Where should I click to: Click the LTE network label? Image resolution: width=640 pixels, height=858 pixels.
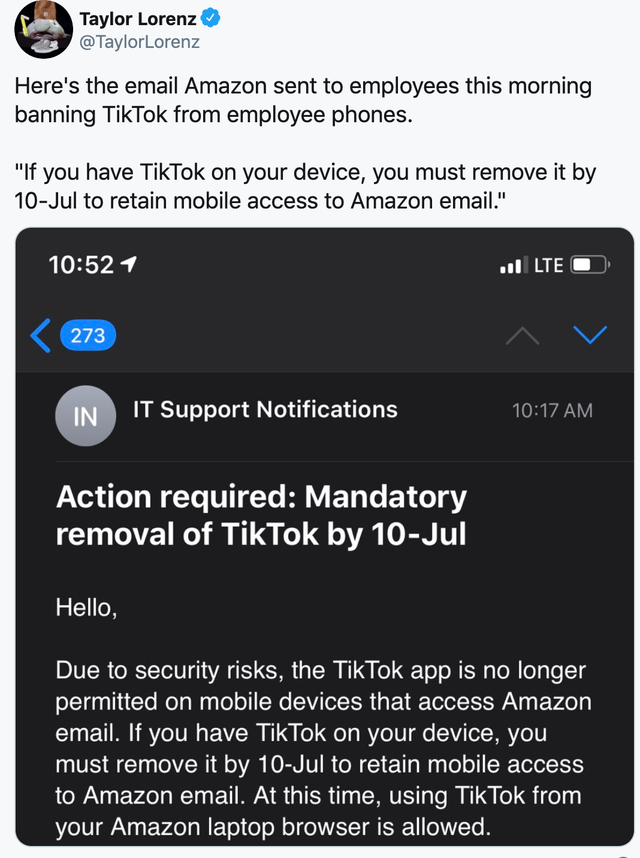click(548, 265)
